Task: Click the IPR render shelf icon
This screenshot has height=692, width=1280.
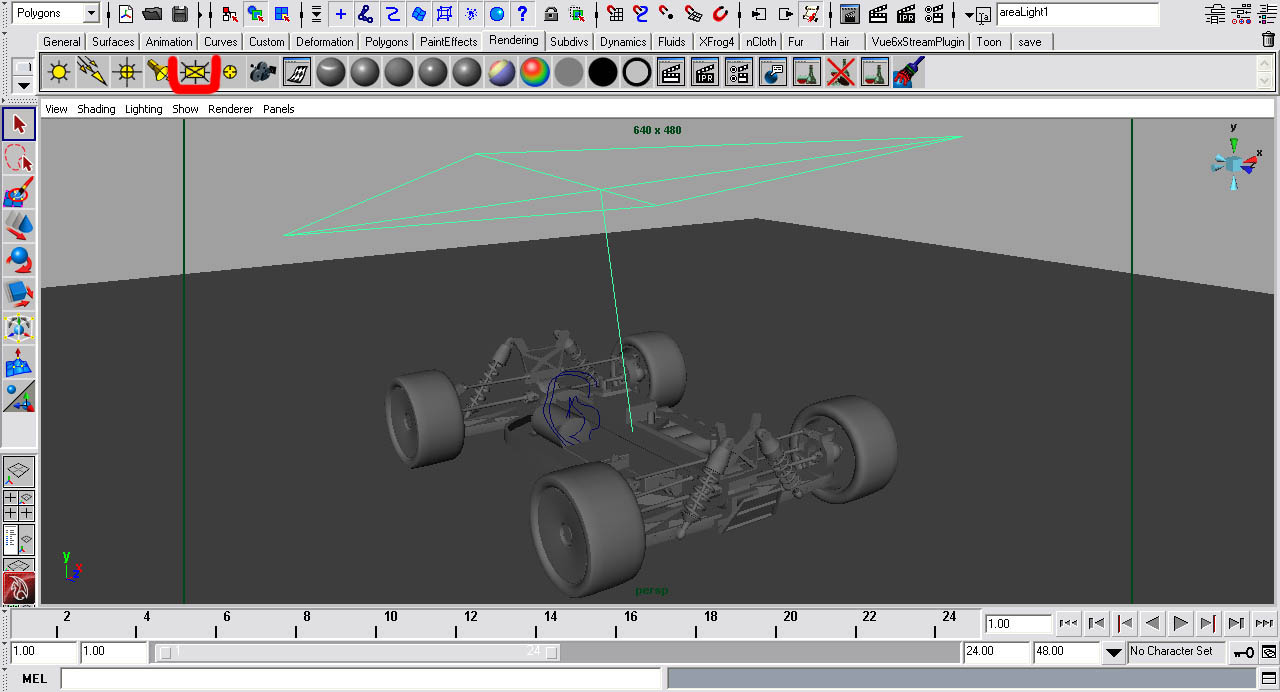Action: tap(705, 72)
